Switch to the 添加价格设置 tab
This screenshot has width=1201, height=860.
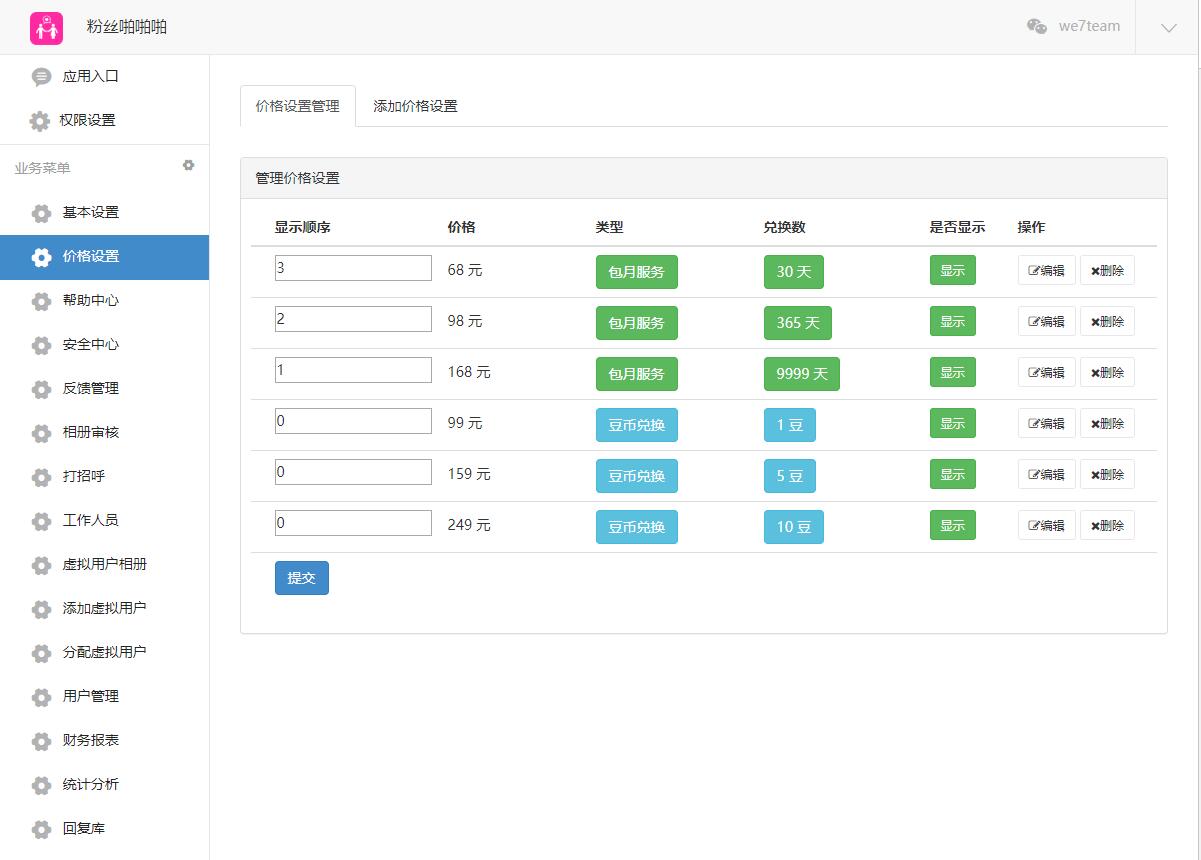point(415,106)
